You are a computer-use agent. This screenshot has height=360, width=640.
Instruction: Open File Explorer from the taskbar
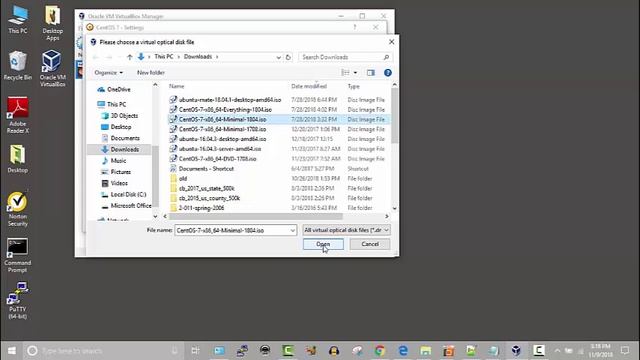[x=425, y=351]
